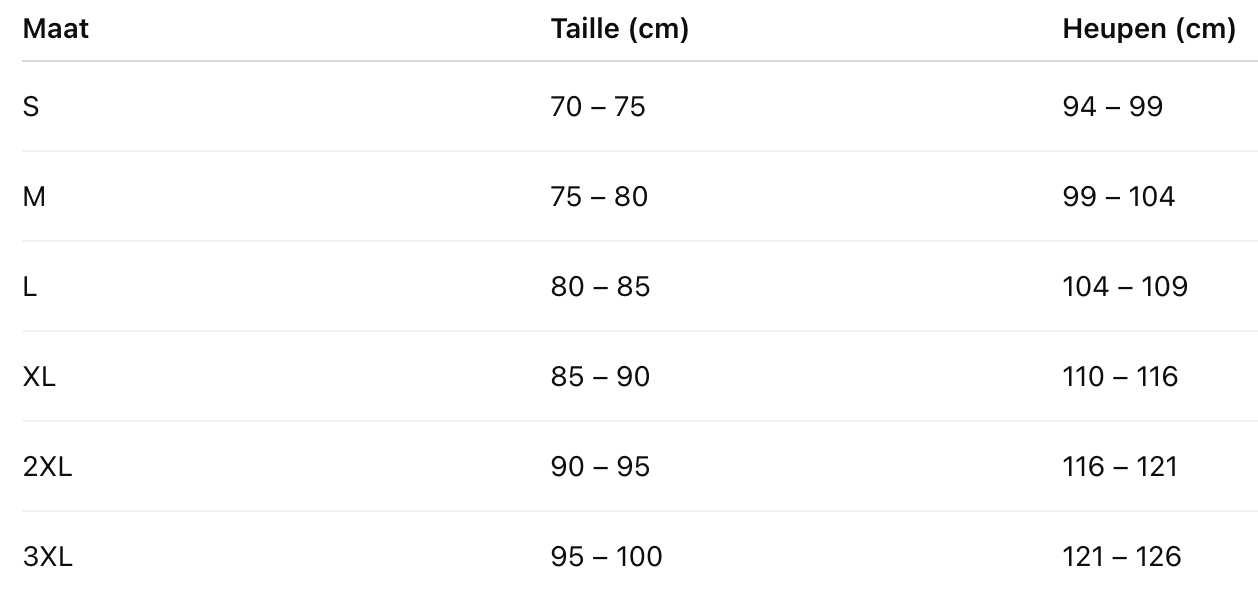
Task: Select the size S cell
Action: click(31, 106)
